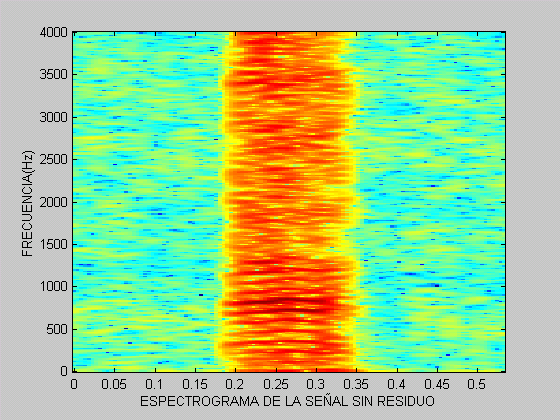Click the 0.35 time axis tick label

click(356, 384)
